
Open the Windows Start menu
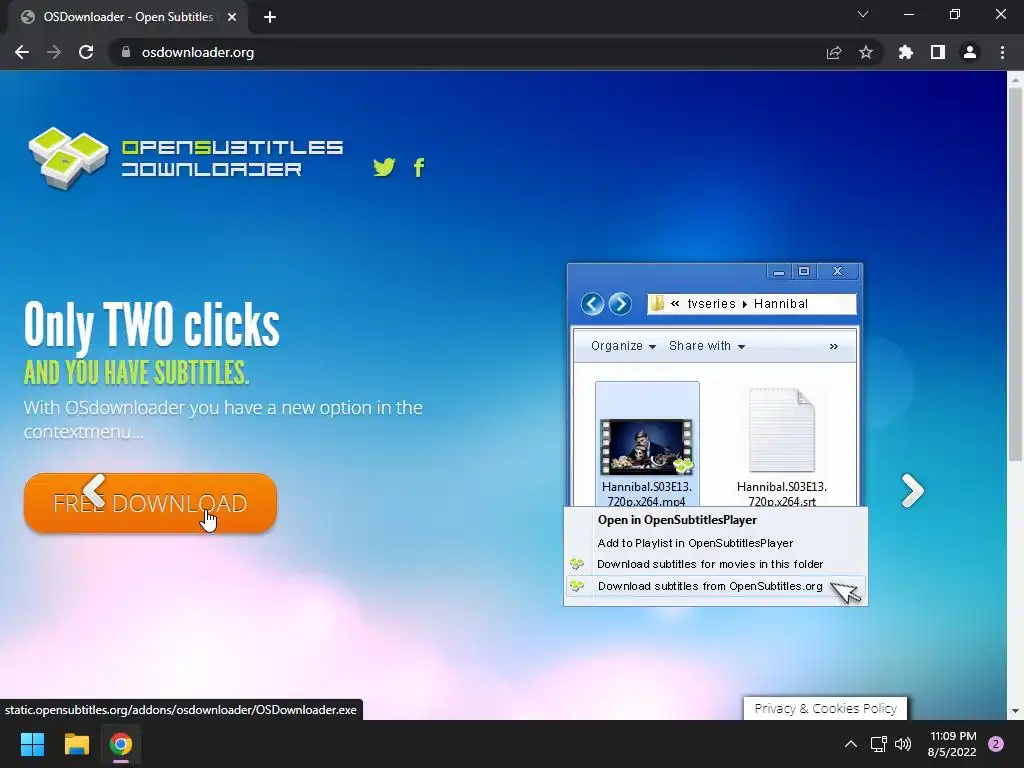32,744
